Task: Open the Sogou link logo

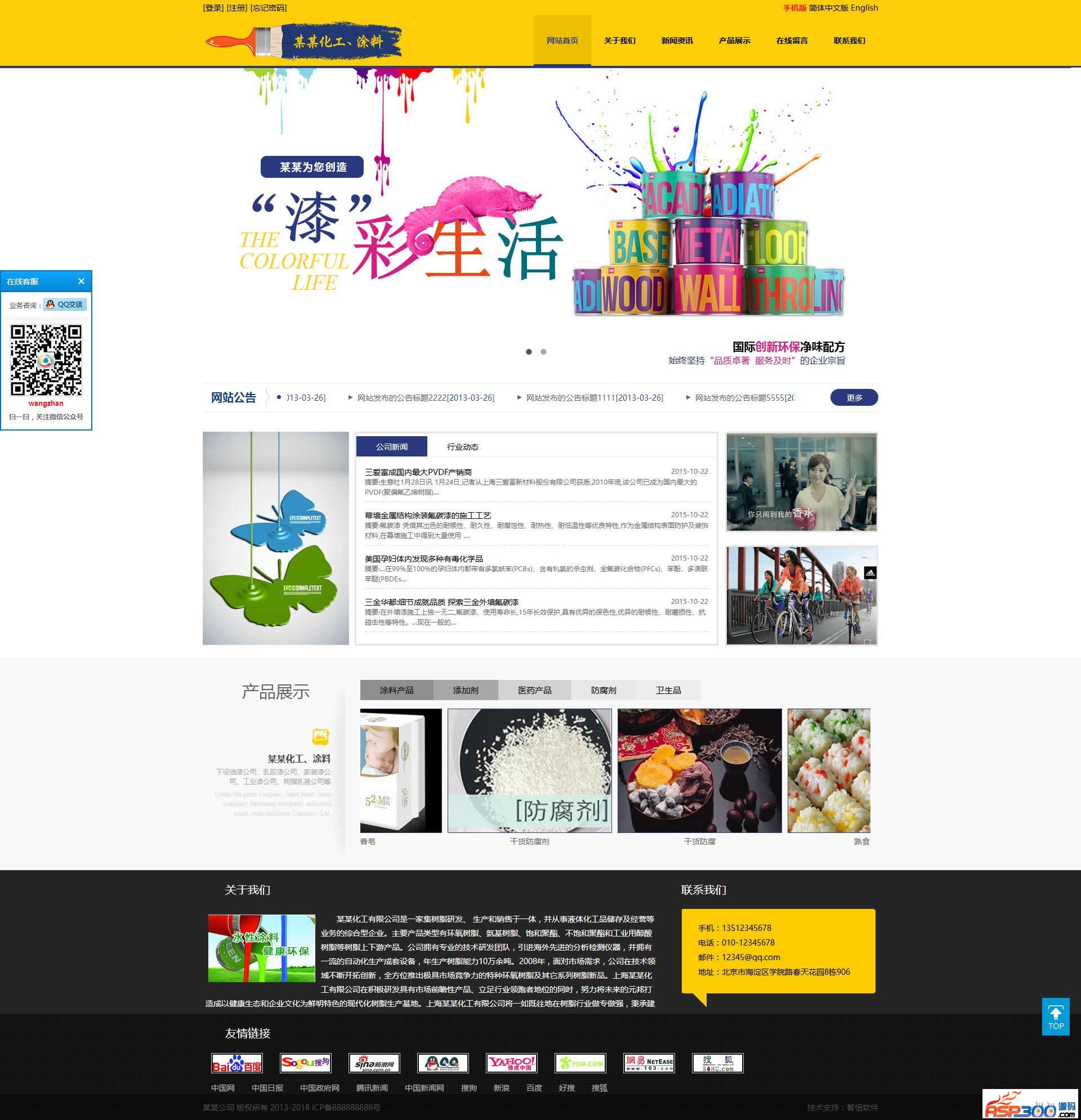Action: [305, 1063]
